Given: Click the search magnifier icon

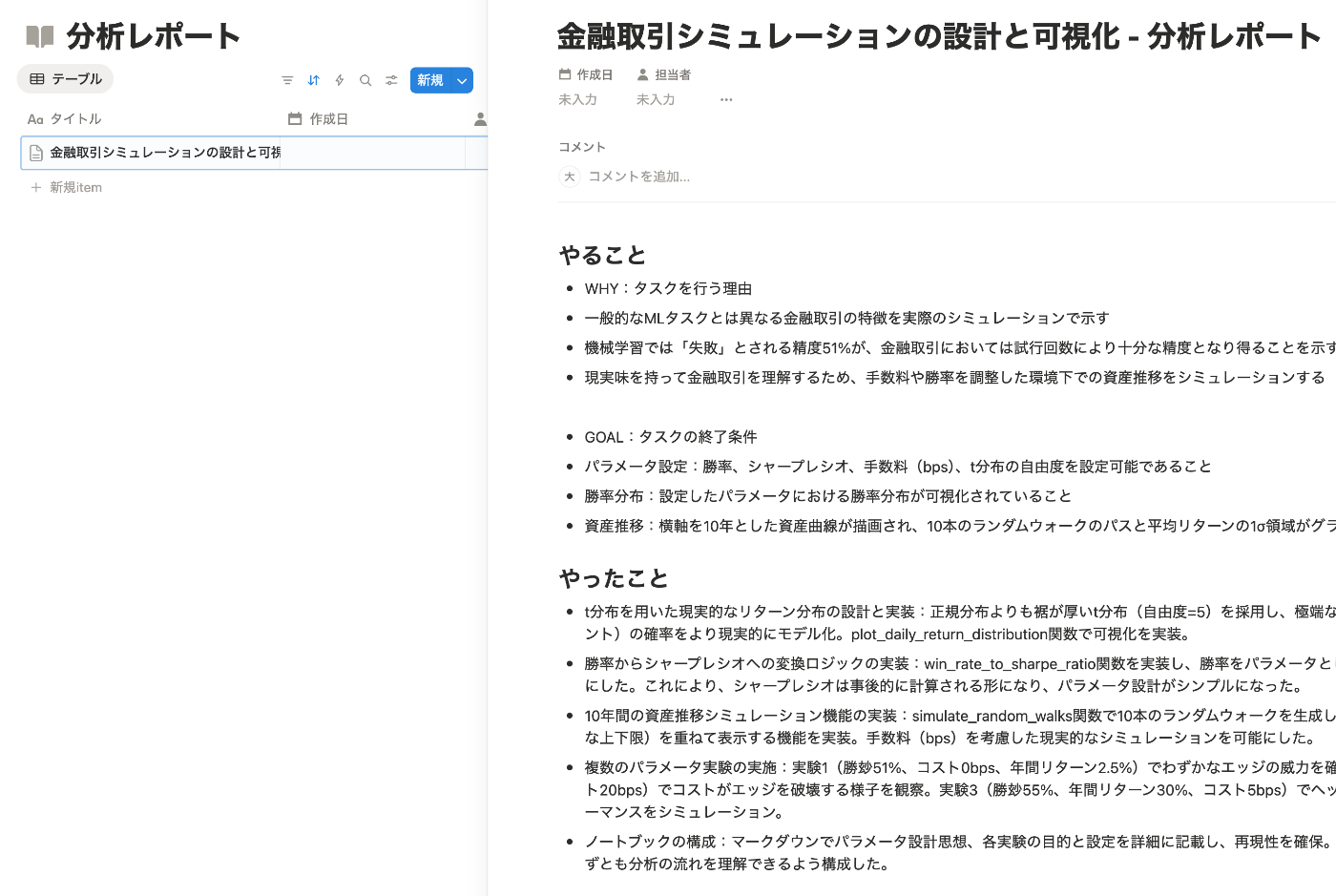Looking at the screenshot, I should click(x=365, y=80).
